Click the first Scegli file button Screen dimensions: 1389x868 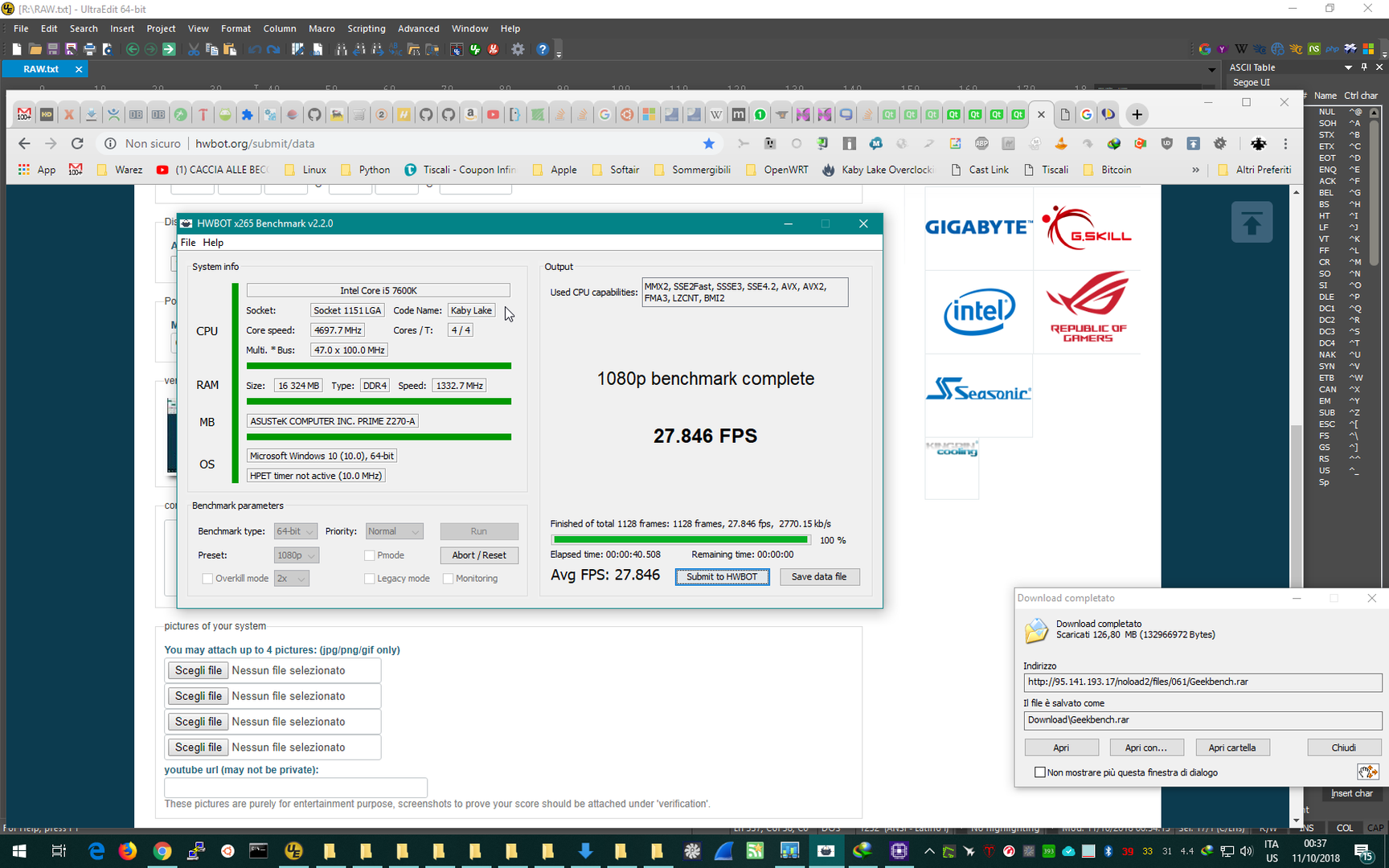(x=198, y=670)
